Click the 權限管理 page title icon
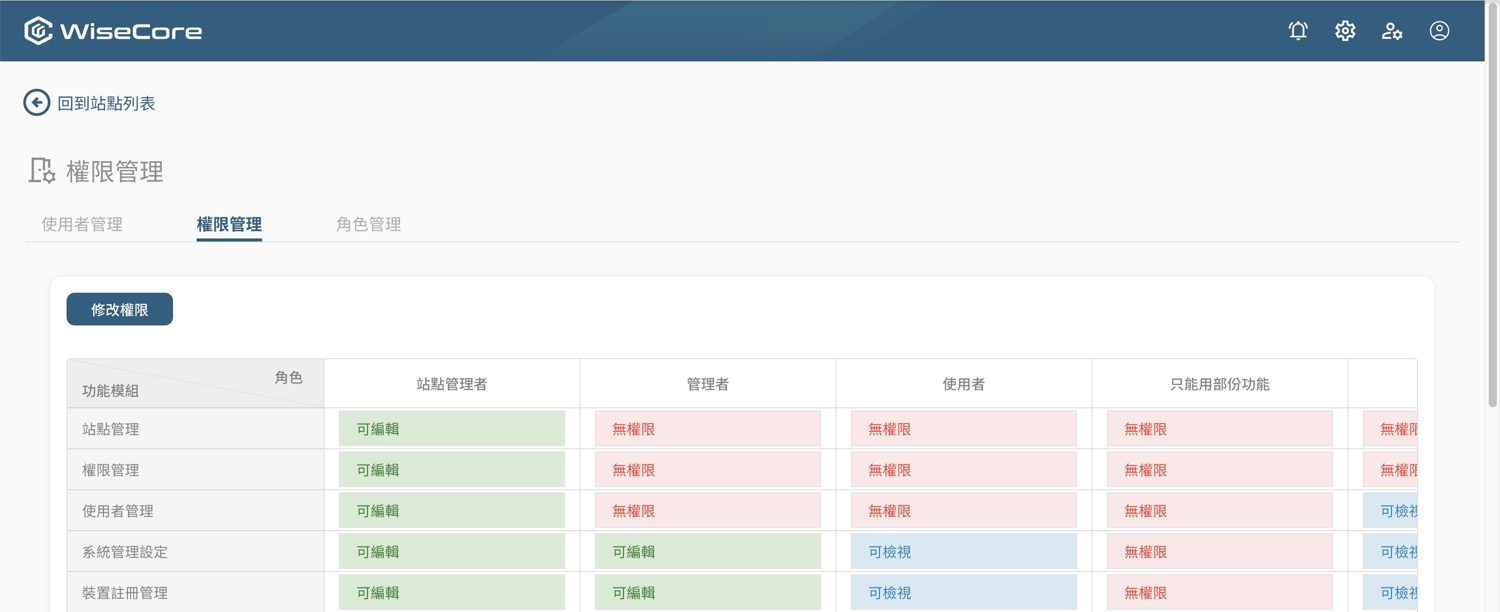The image size is (1500, 612). [x=42, y=171]
